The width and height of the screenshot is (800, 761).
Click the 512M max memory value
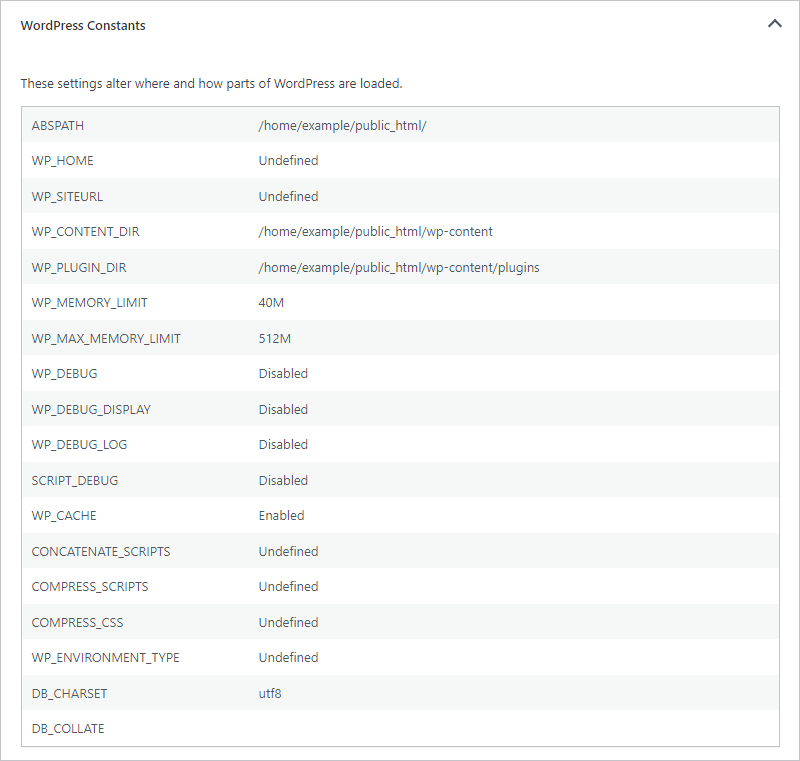tap(275, 338)
